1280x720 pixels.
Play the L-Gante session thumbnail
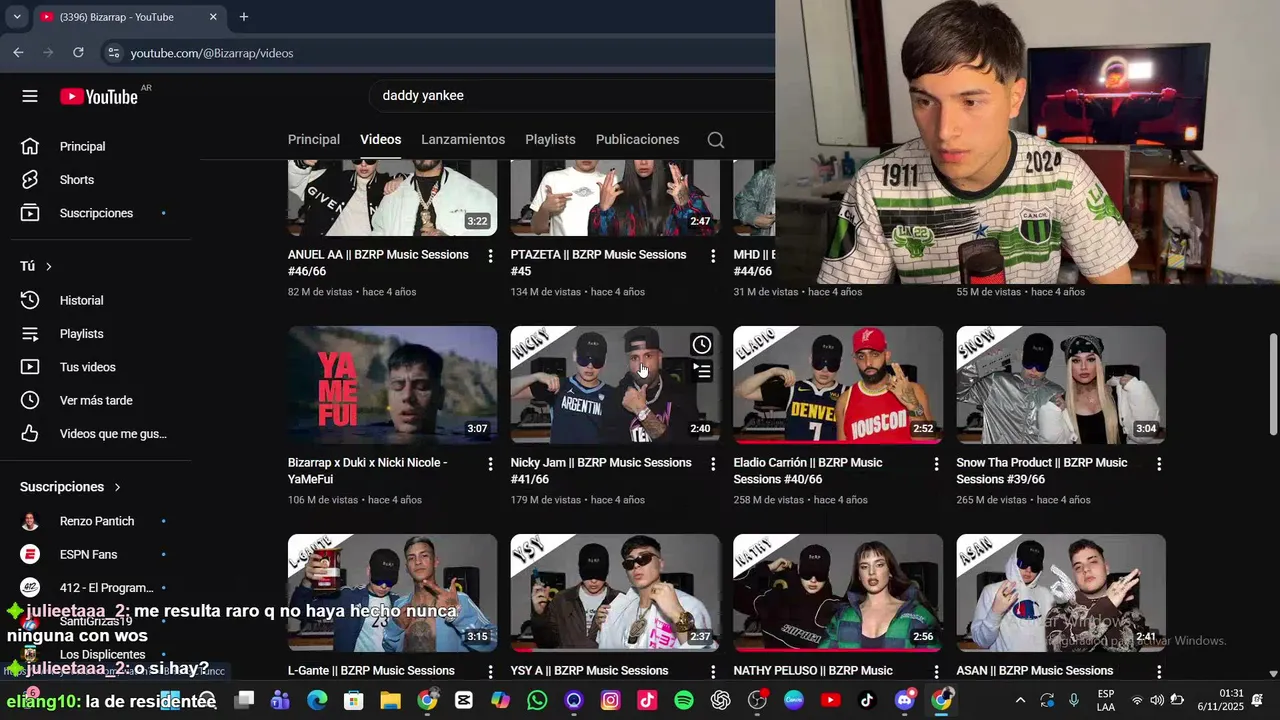click(392, 593)
